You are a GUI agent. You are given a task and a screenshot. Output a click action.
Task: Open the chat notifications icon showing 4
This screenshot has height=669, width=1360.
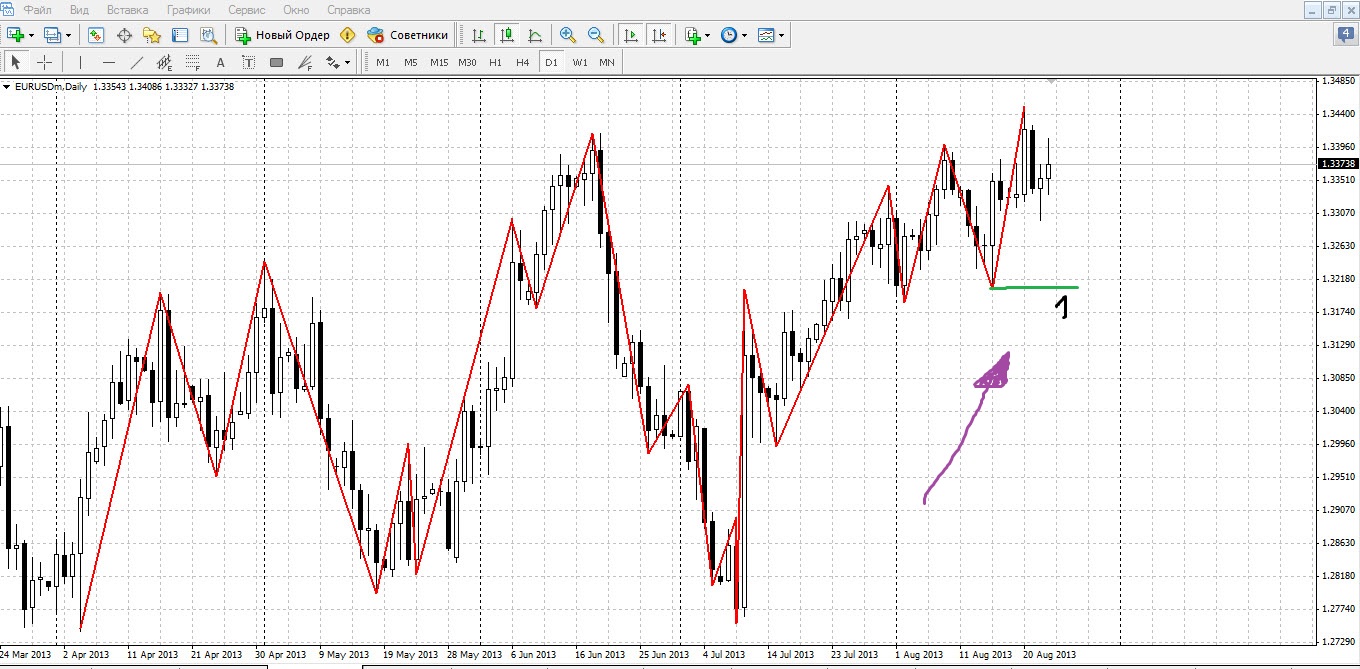pos(1345,35)
